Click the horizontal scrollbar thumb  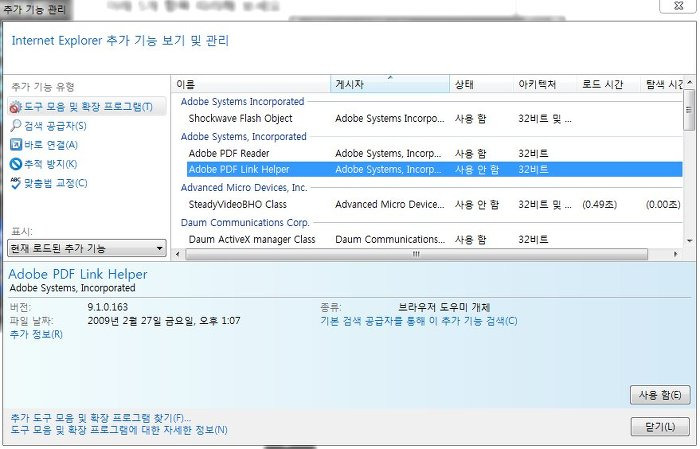click(417, 254)
